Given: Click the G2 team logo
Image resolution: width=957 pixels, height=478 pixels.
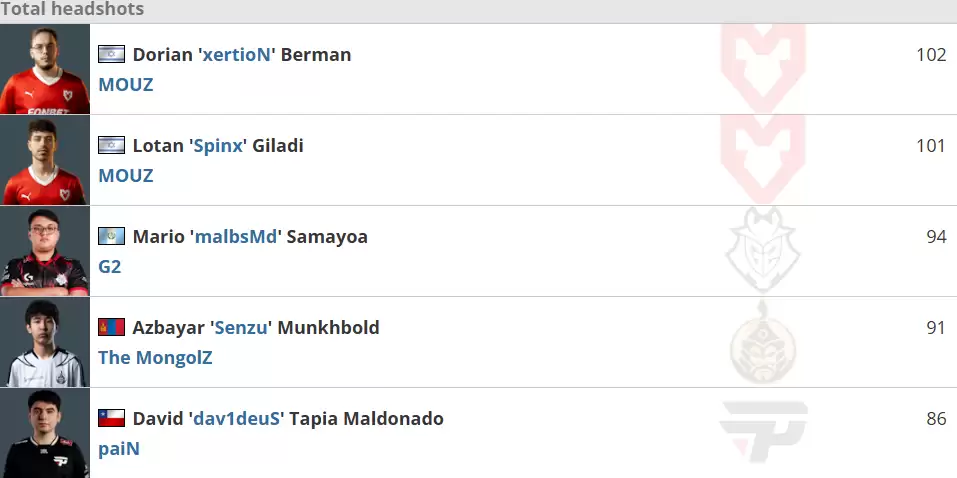Looking at the screenshot, I should (762, 250).
